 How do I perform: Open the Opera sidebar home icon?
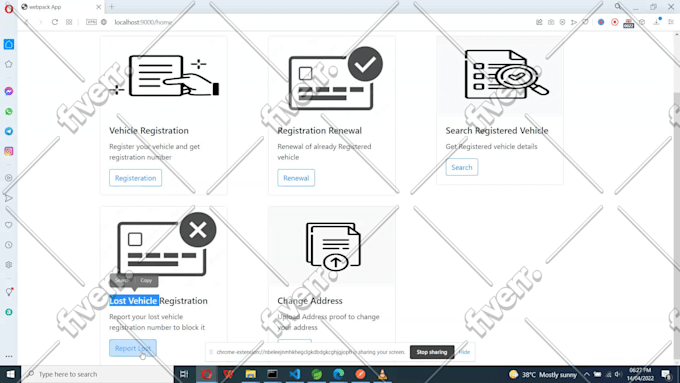9,44
